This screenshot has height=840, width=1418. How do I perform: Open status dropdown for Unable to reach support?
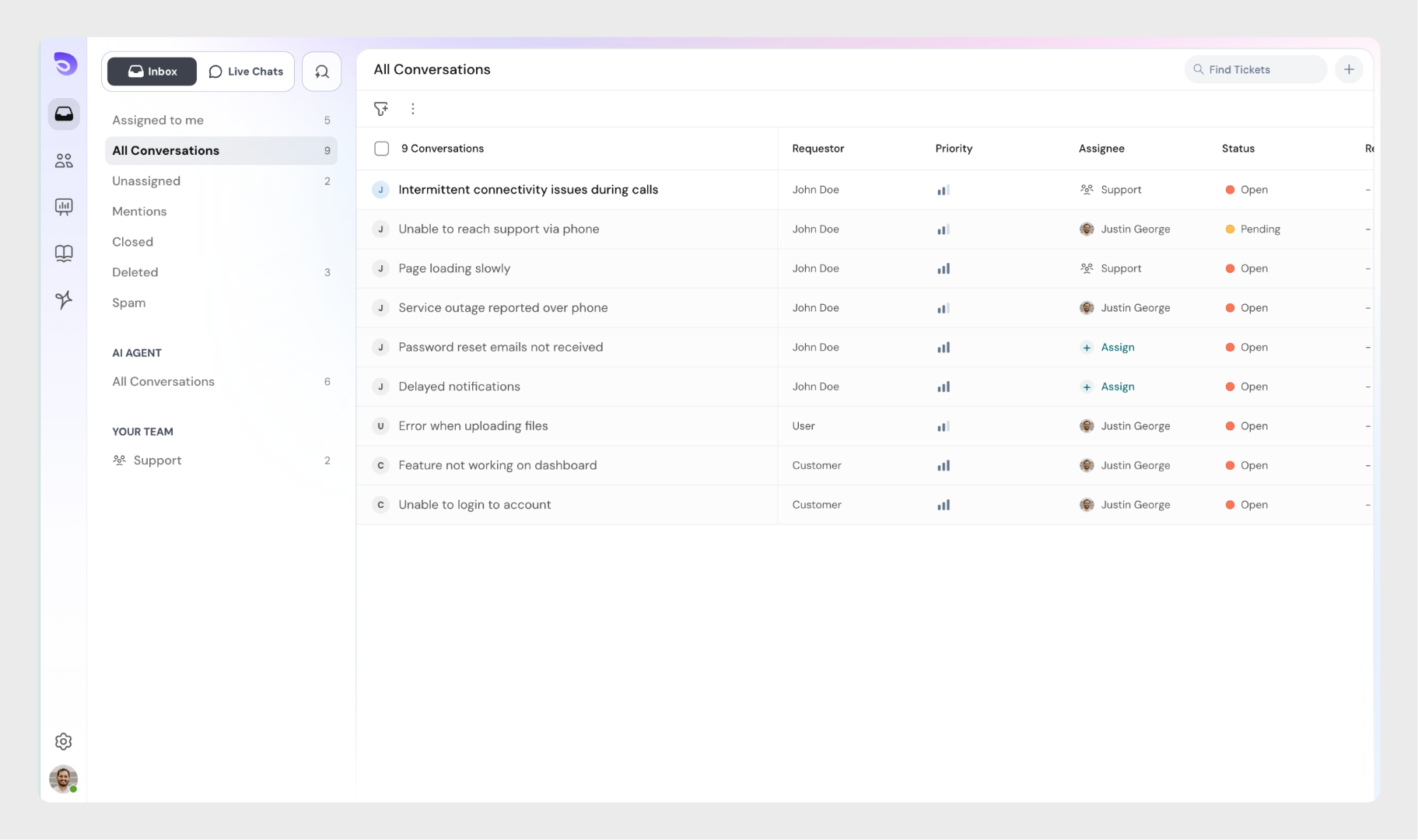click(x=1252, y=229)
